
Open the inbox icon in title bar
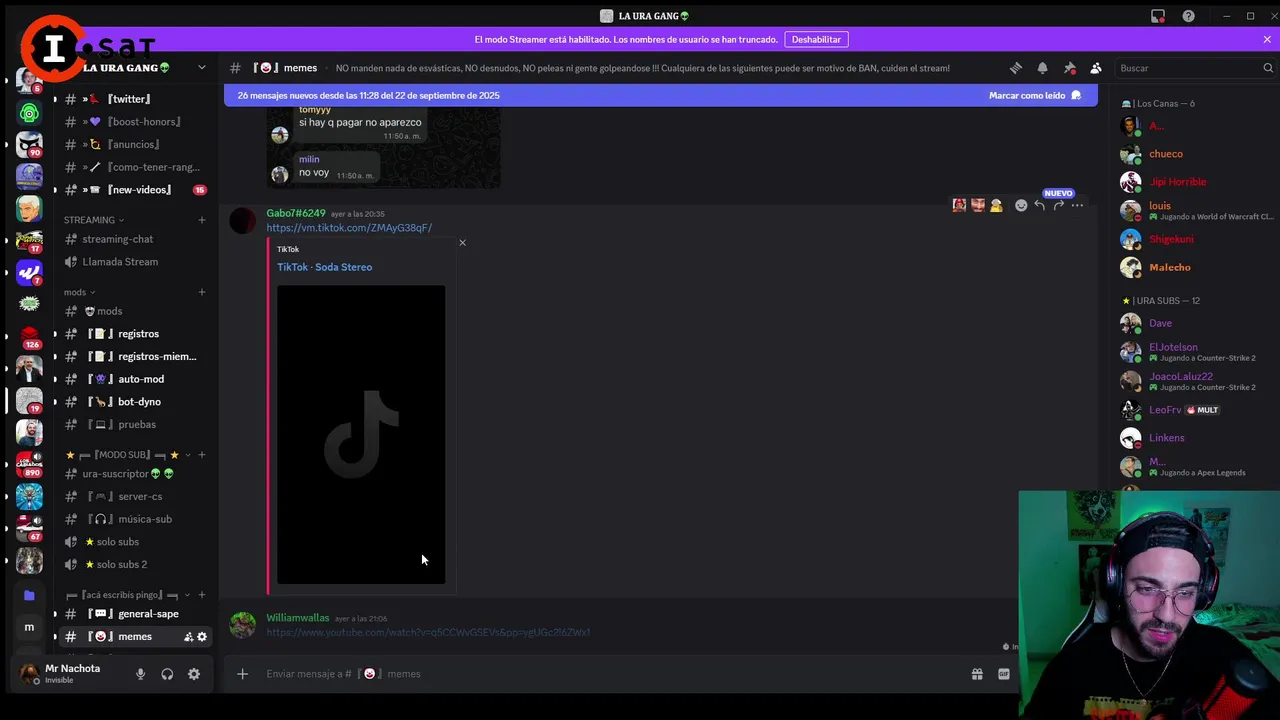(x=1158, y=16)
